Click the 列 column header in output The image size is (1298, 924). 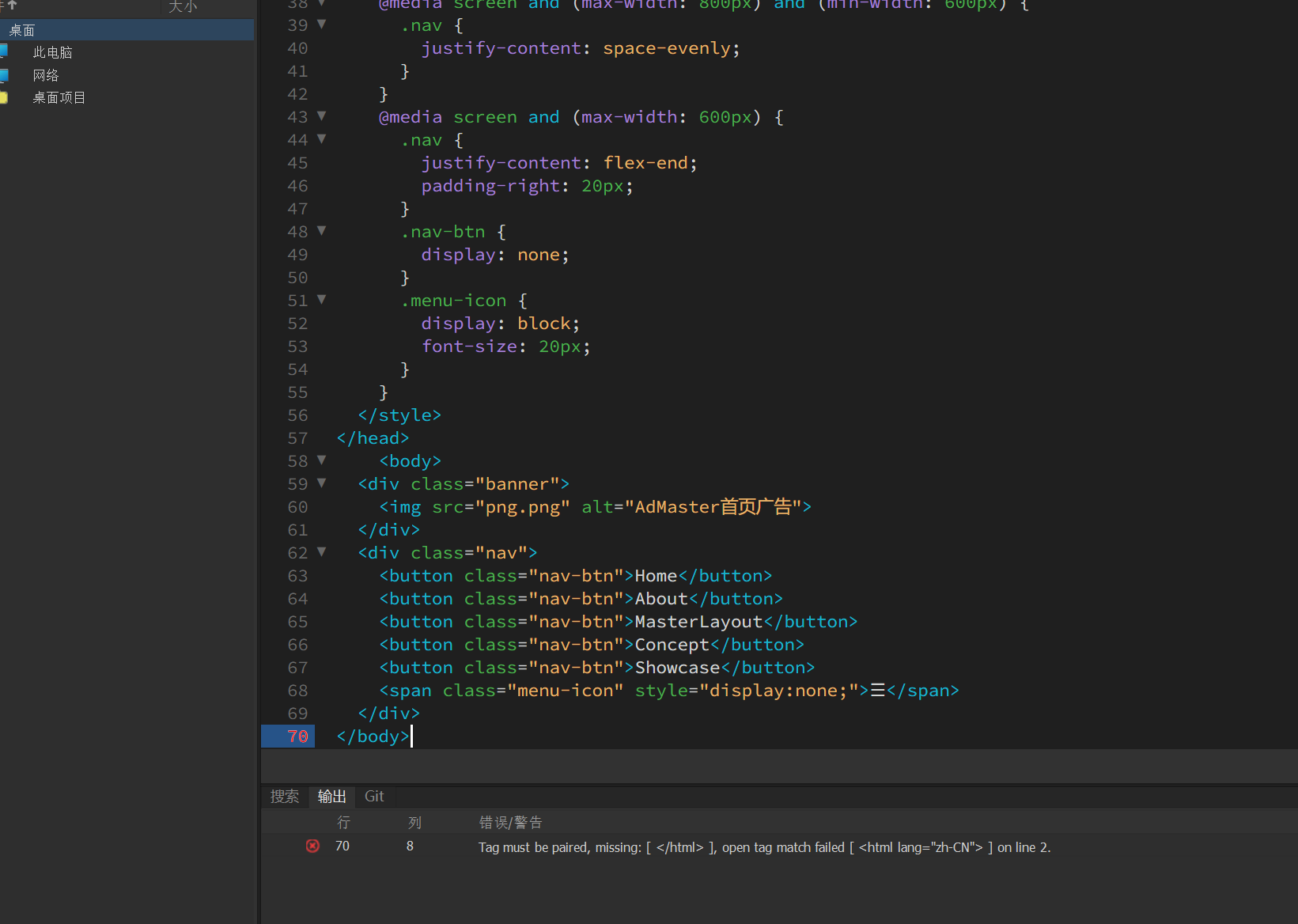414,823
